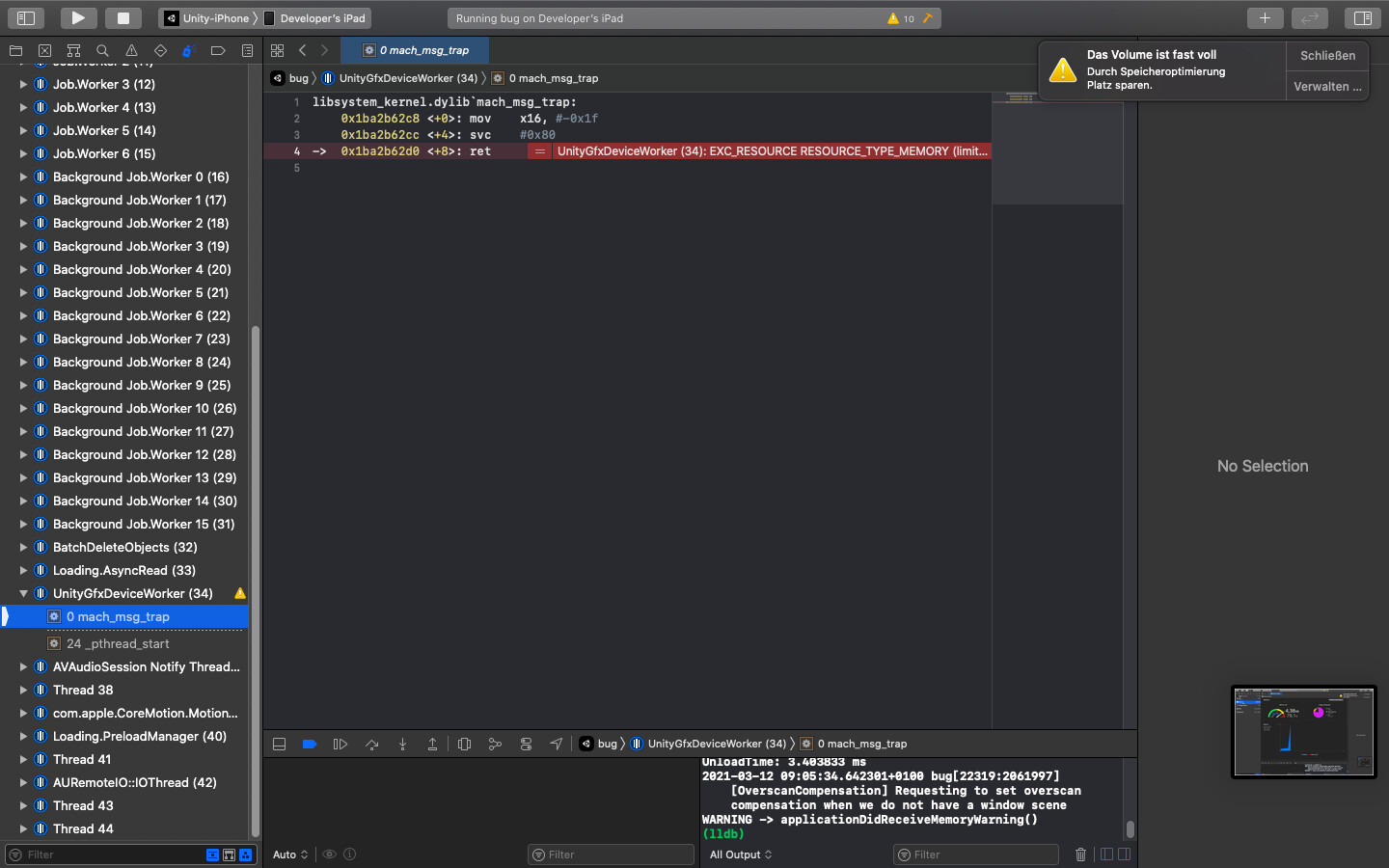Open the Report navigator list icon

(247, 50)
